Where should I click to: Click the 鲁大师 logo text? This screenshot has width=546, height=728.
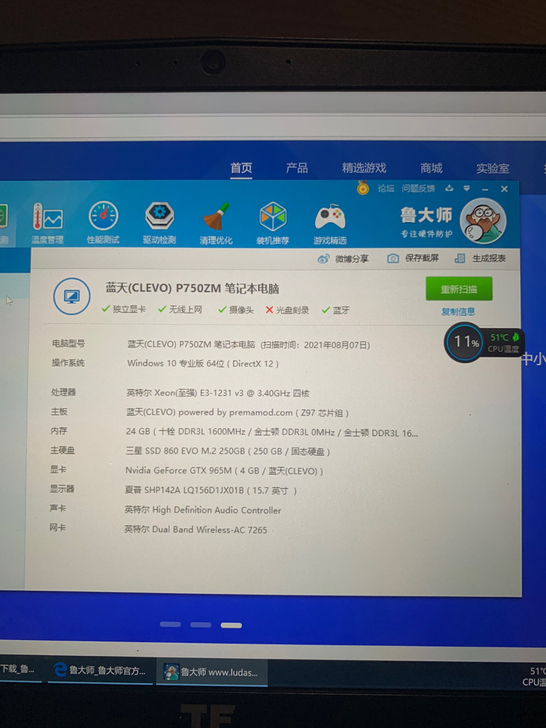[x=426, y=215]
